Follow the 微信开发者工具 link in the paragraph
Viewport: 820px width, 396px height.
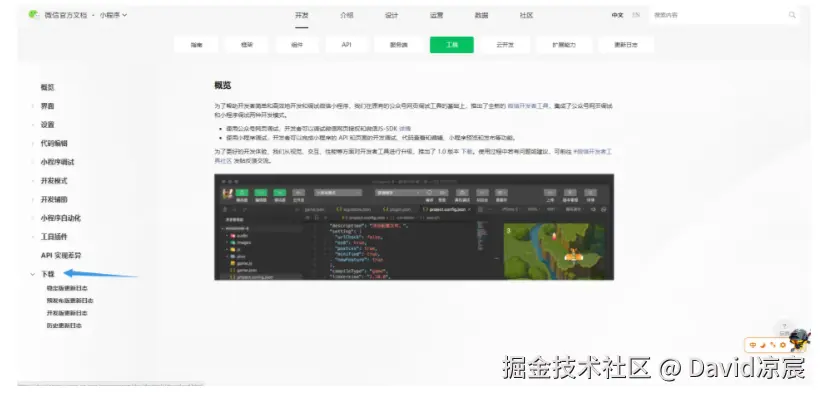pos(529,106)
